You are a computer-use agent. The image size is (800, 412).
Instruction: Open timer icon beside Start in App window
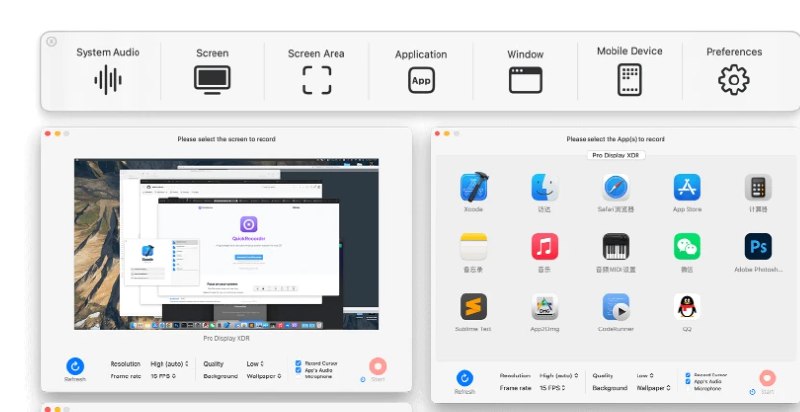753,392
